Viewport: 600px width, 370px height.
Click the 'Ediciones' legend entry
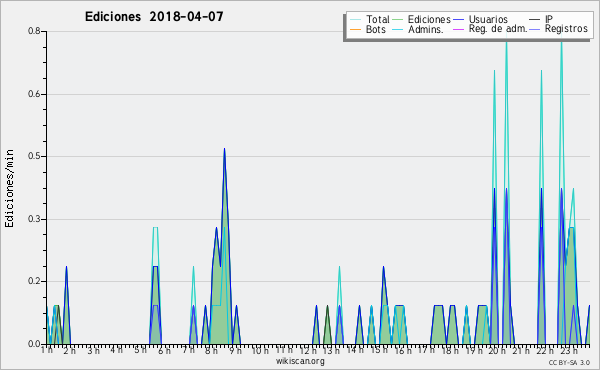click(422, 19)
